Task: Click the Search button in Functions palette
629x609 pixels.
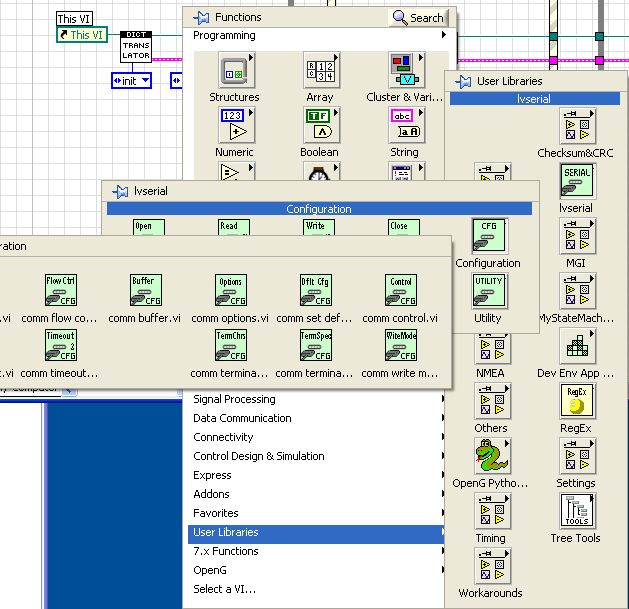Action: point(418,18)
